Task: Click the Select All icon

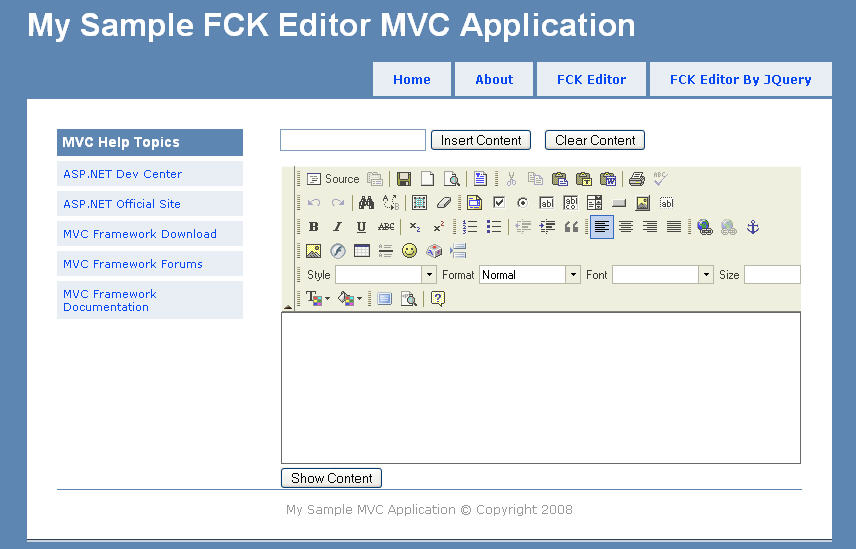Action: 419,203
